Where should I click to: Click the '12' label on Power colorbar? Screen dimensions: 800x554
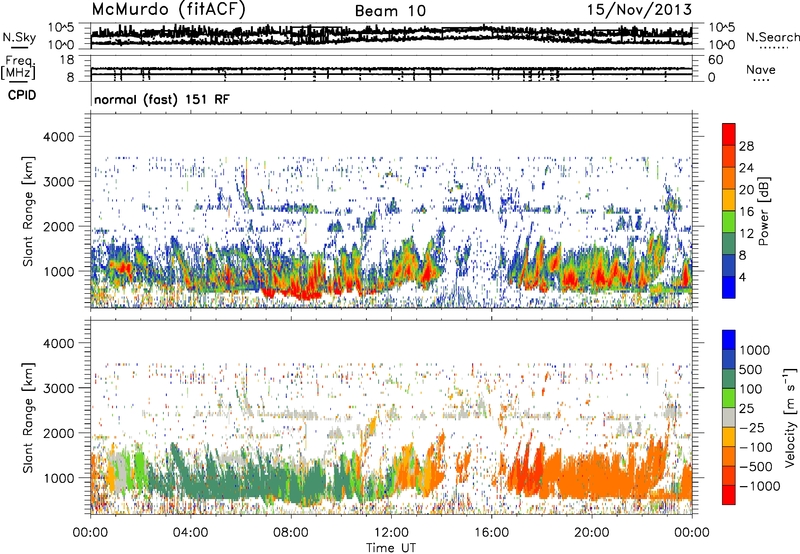pyautogui.click(x=746, y=234)
